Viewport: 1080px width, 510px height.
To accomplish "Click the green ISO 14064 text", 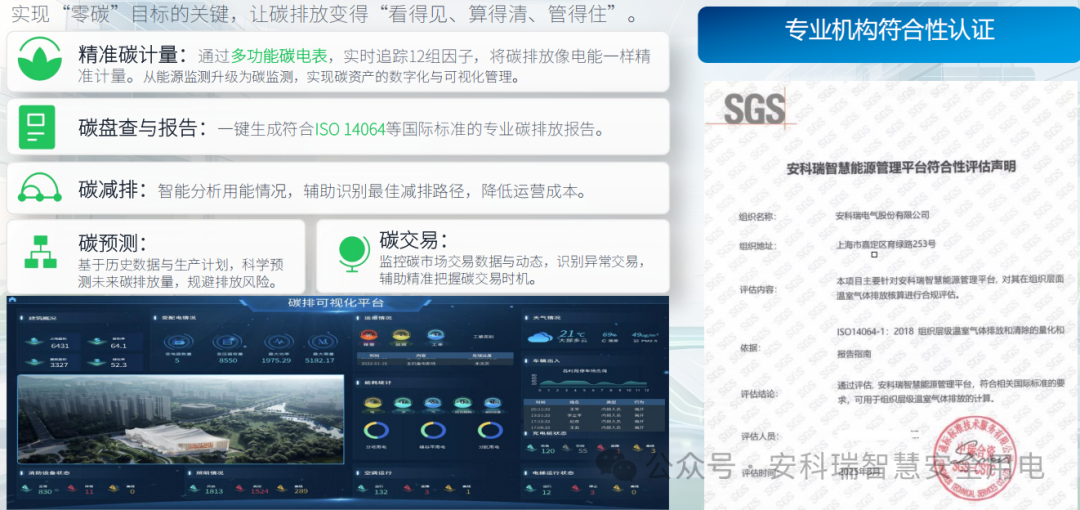I will point(350,128).
